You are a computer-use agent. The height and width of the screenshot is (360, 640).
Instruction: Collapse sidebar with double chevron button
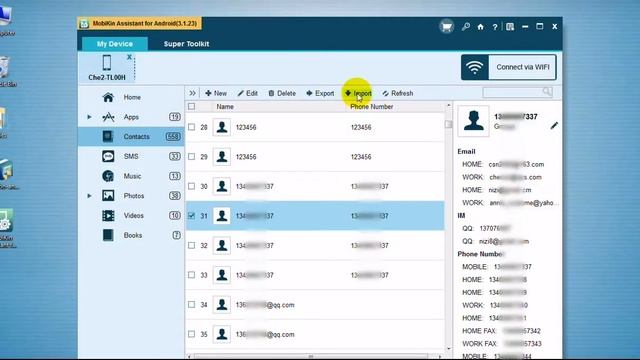pos(192,93)
